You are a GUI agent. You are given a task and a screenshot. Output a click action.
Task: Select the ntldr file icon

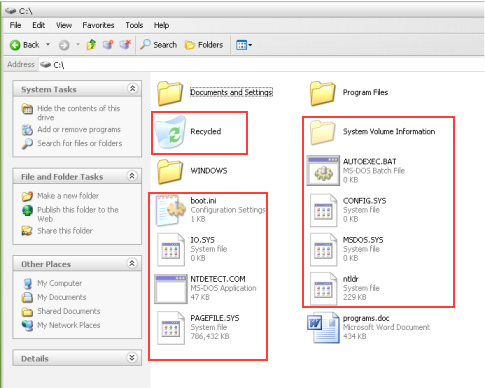pos(323,289)
